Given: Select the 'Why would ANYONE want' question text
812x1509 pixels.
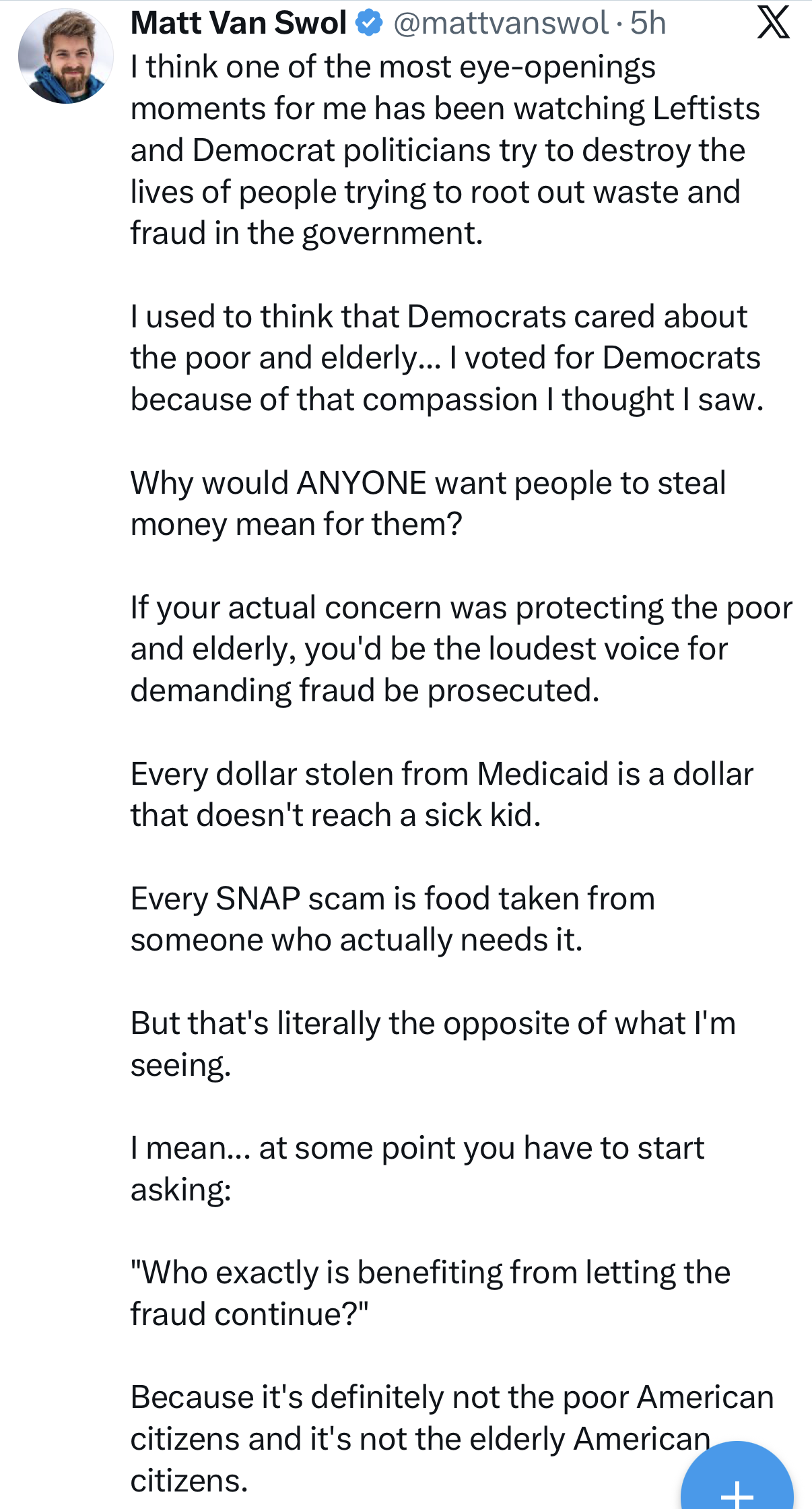Looking at the screenshot, I should (x=428, y=503).
